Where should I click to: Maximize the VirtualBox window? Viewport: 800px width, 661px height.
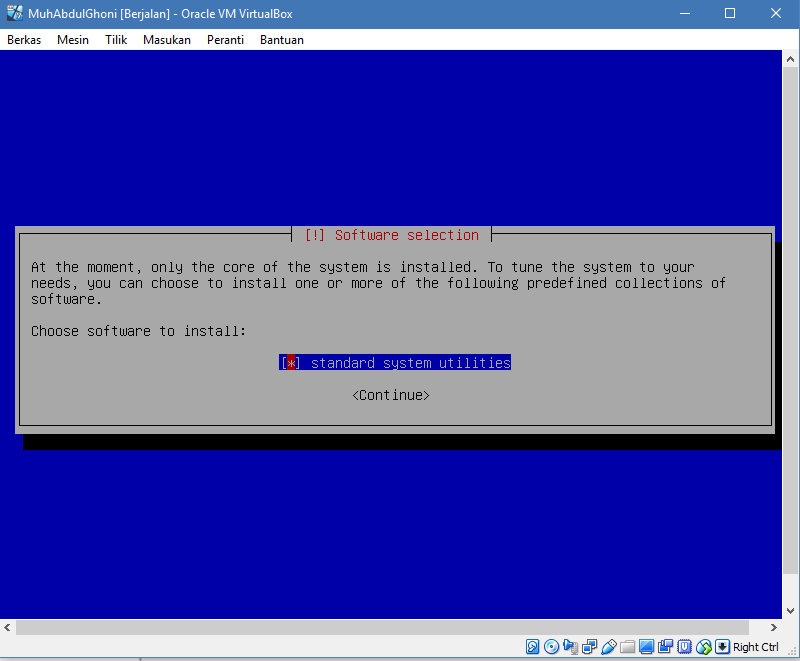coord(730,13)
